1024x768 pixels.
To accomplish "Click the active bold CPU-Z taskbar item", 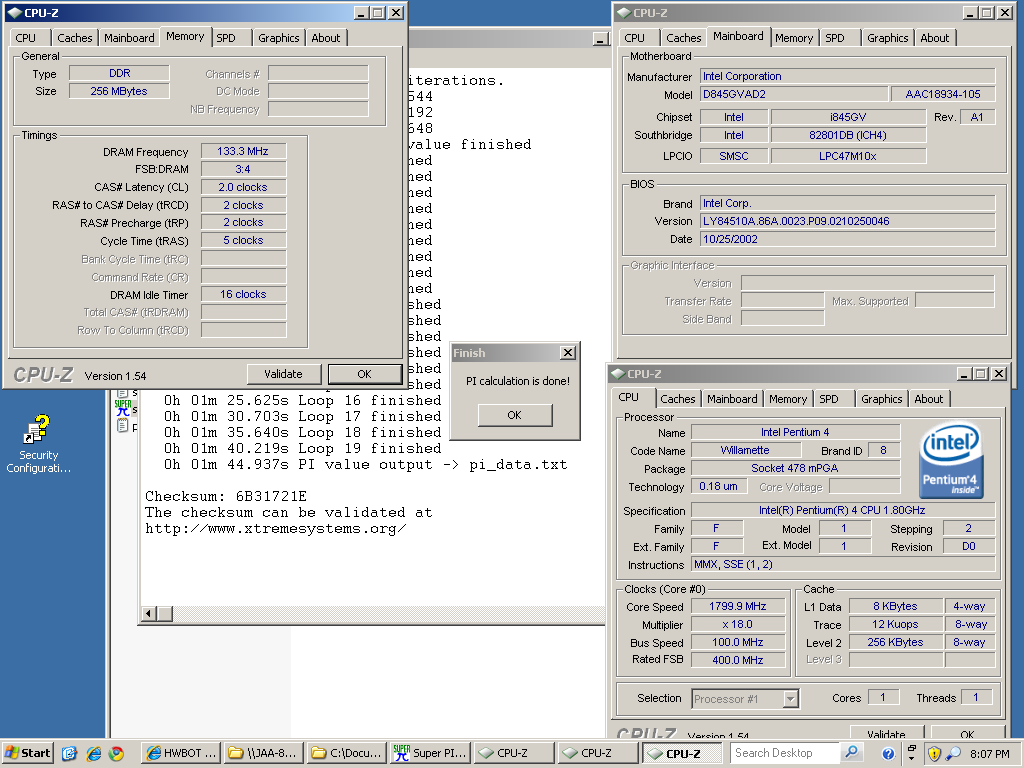I will point(682,753).
